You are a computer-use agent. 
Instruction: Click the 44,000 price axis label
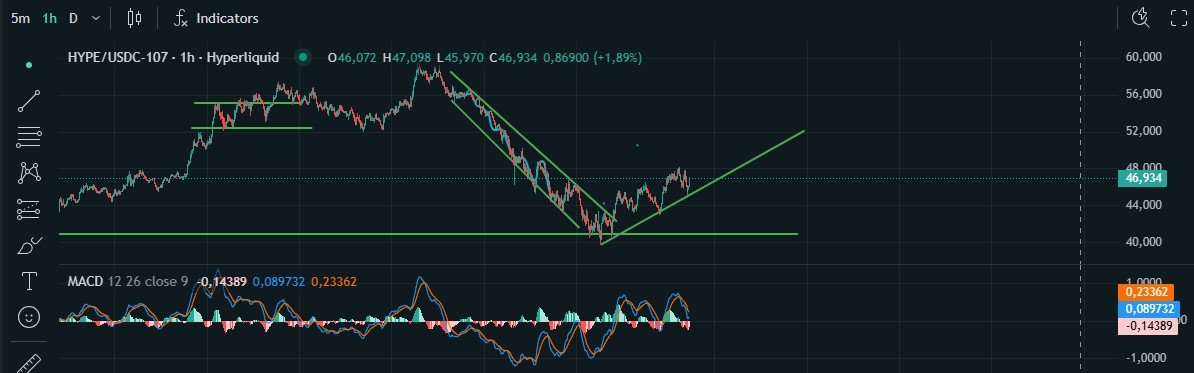pyautogui.click(x=1143, y=205)
